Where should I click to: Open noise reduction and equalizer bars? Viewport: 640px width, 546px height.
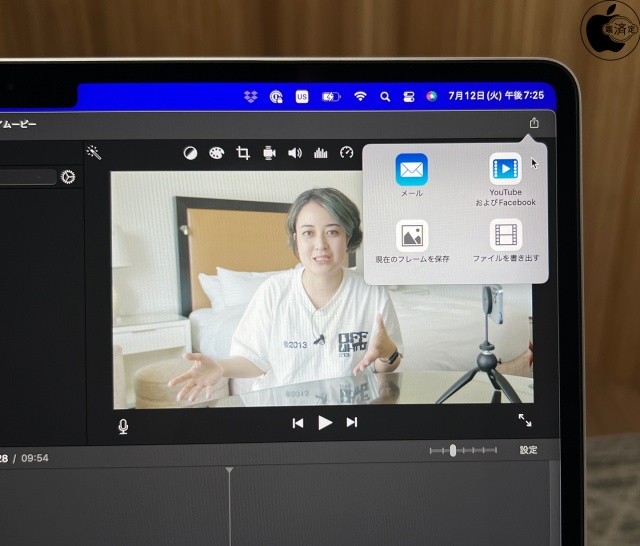coord(321,153)
